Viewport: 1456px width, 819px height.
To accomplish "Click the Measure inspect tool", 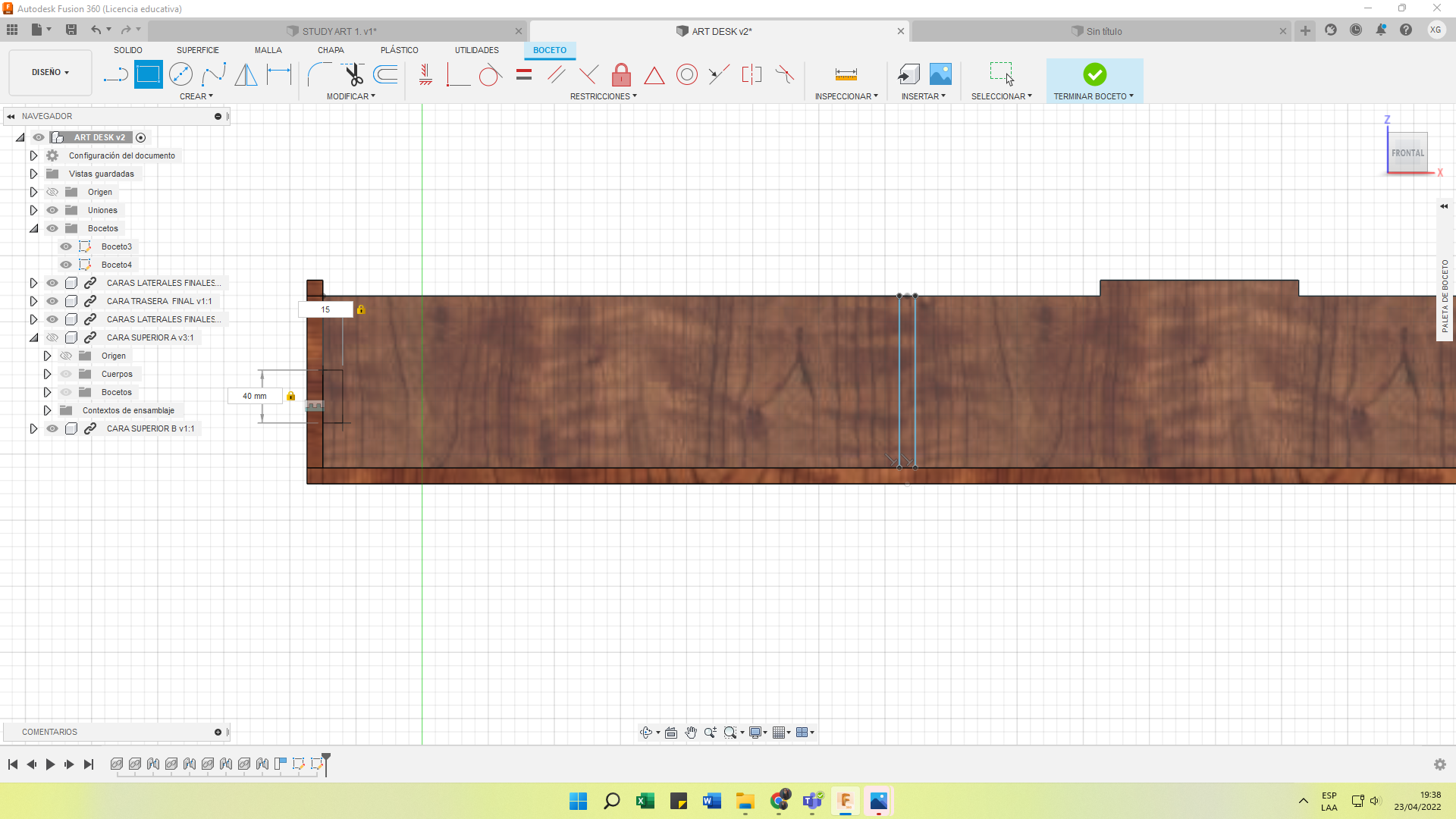I will coord(846,74).
